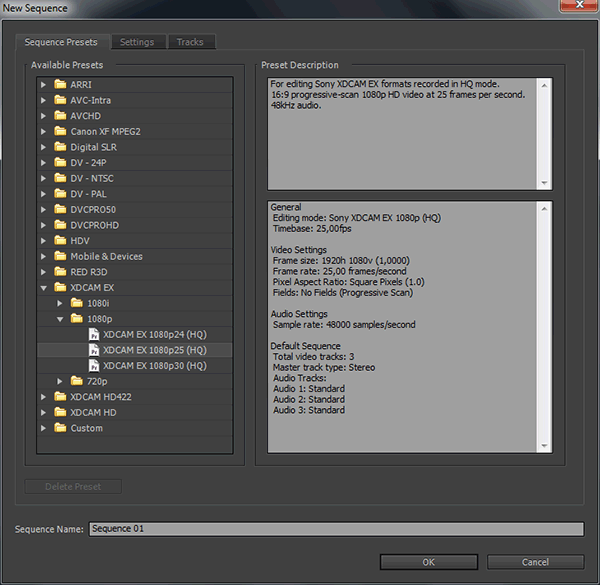Viewport: 600px width, 585px height.
Task: Click the DVCPRO50 folder icon
Action: tap(60, 209)
